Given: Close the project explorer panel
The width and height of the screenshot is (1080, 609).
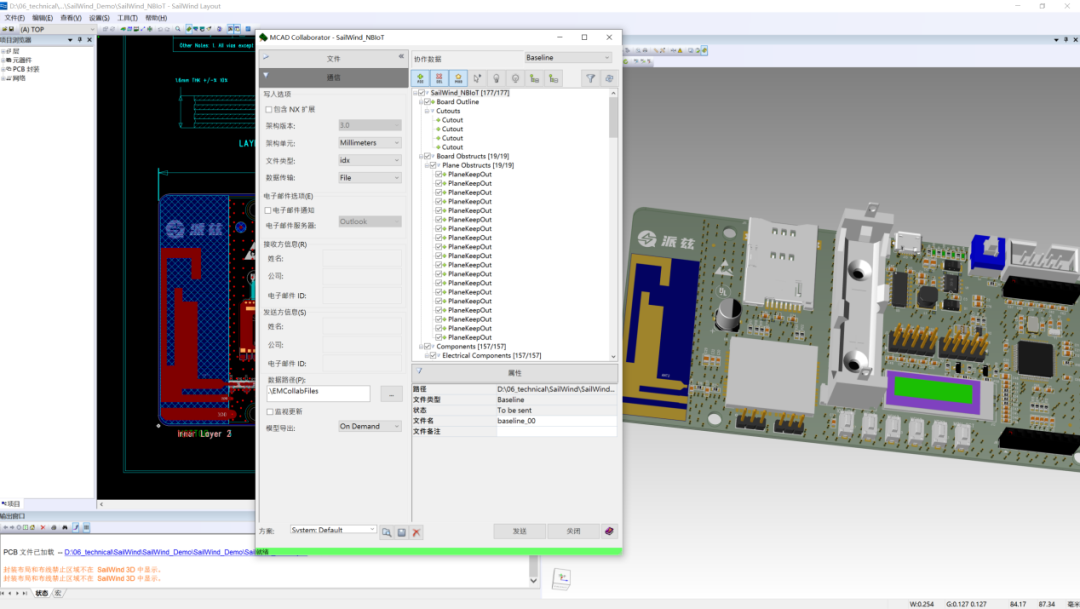Looking at the screenshot, I should tap(89, 40).
